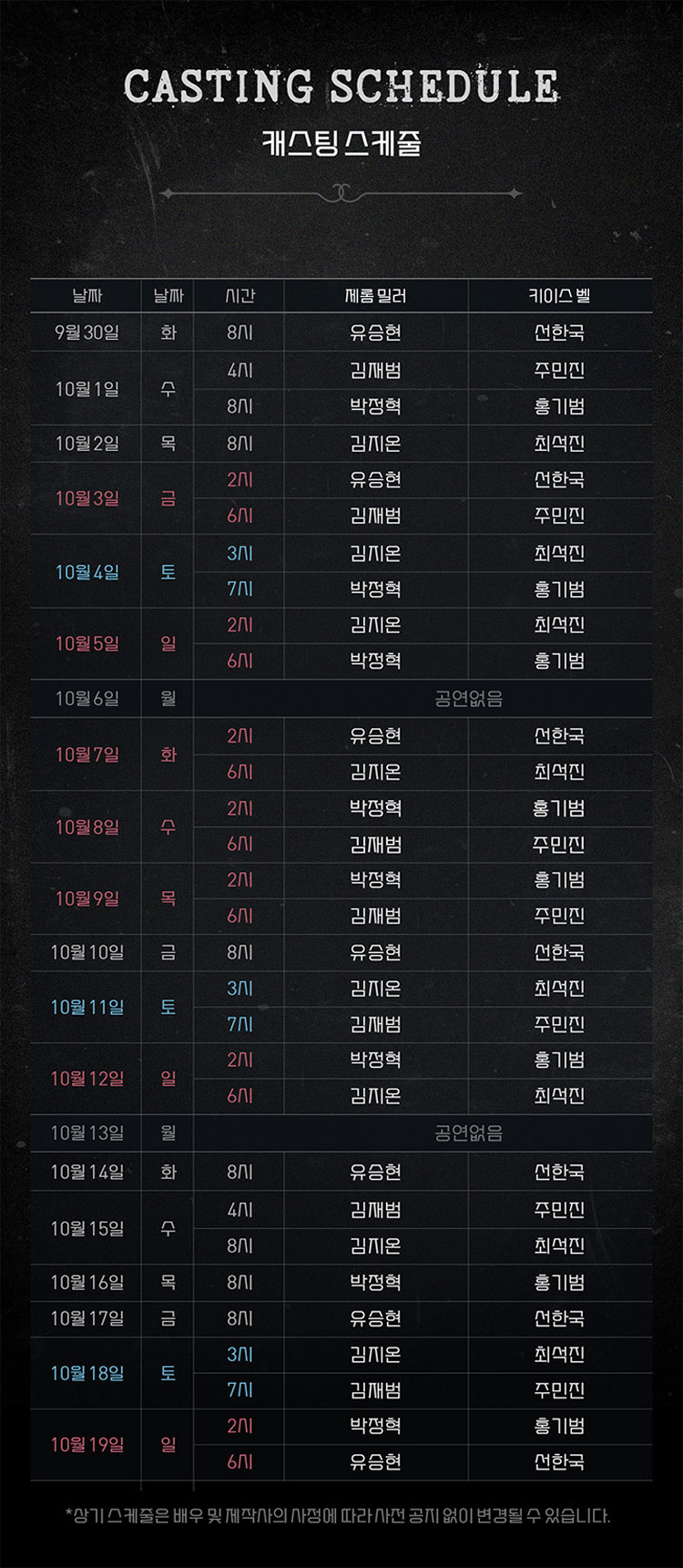The image size is (683, 1568).
Task: Select 박정혁 in the 10월 16일 row
Action: [375, 1282]
